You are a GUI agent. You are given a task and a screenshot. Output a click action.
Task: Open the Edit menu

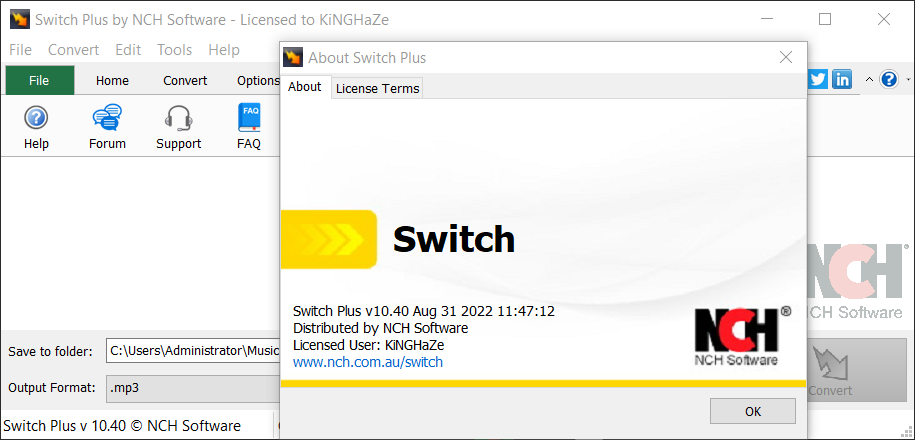(x=128, y=50)
